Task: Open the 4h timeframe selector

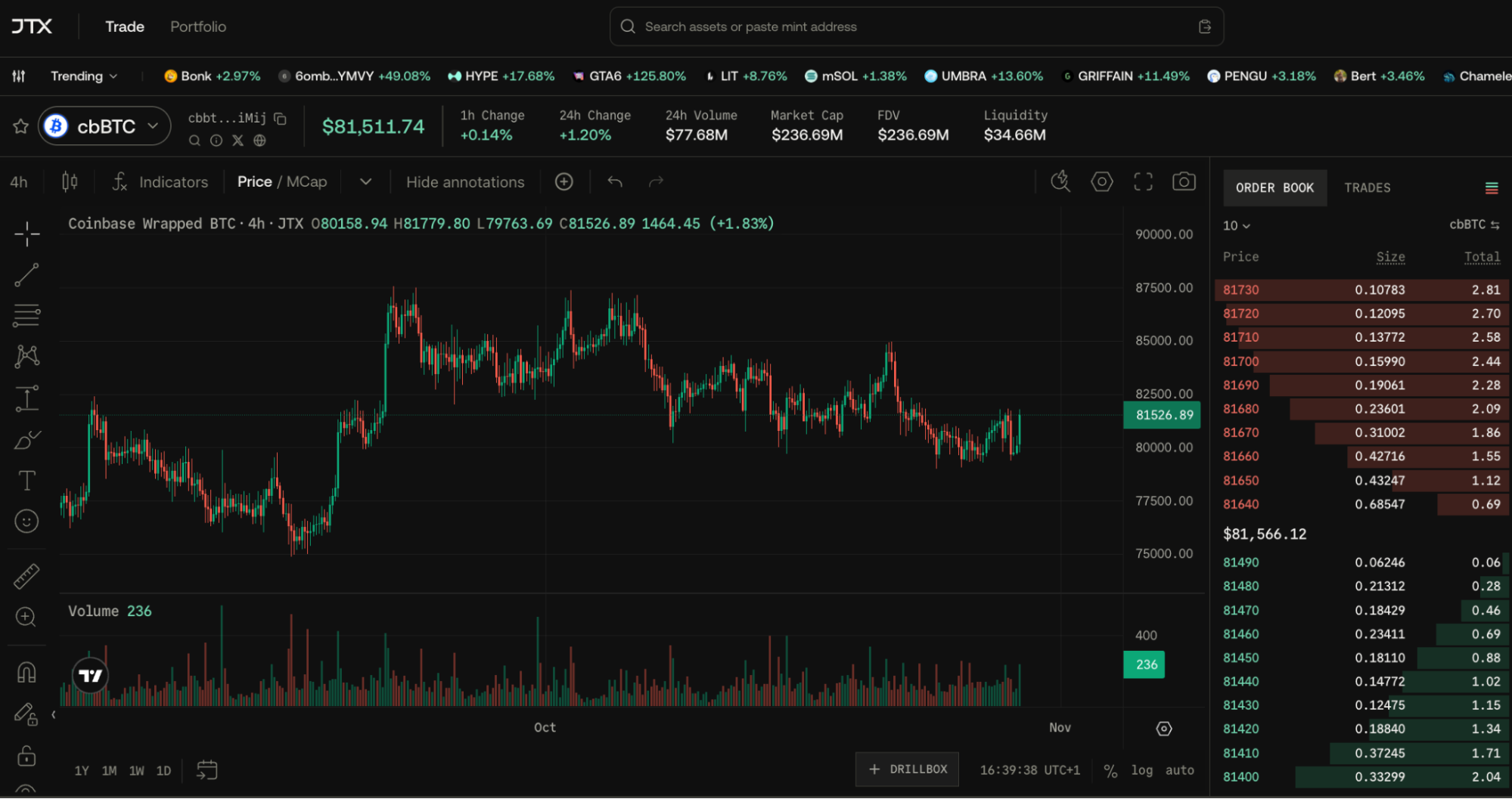Action: click(x=19, y=182)
